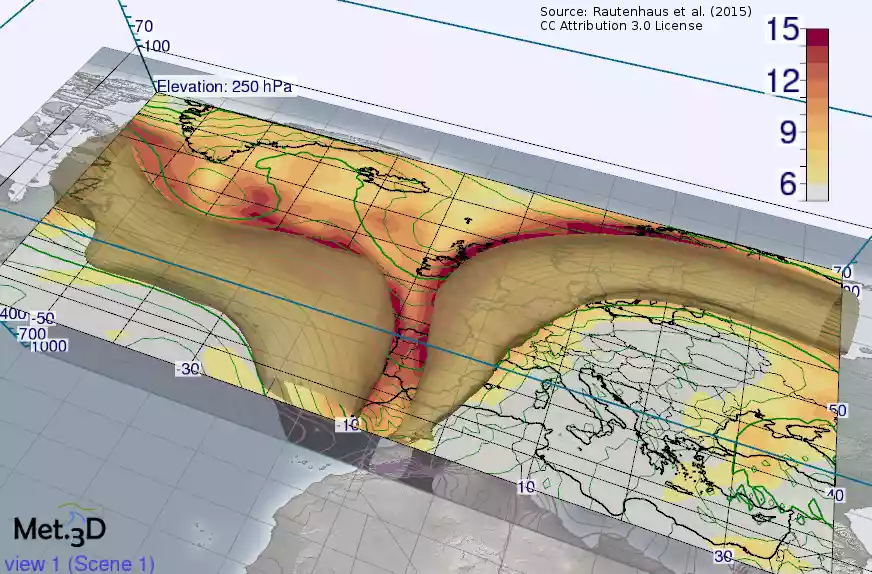Click the "Elevation: 250 hPa" label

tap(224, 87)
